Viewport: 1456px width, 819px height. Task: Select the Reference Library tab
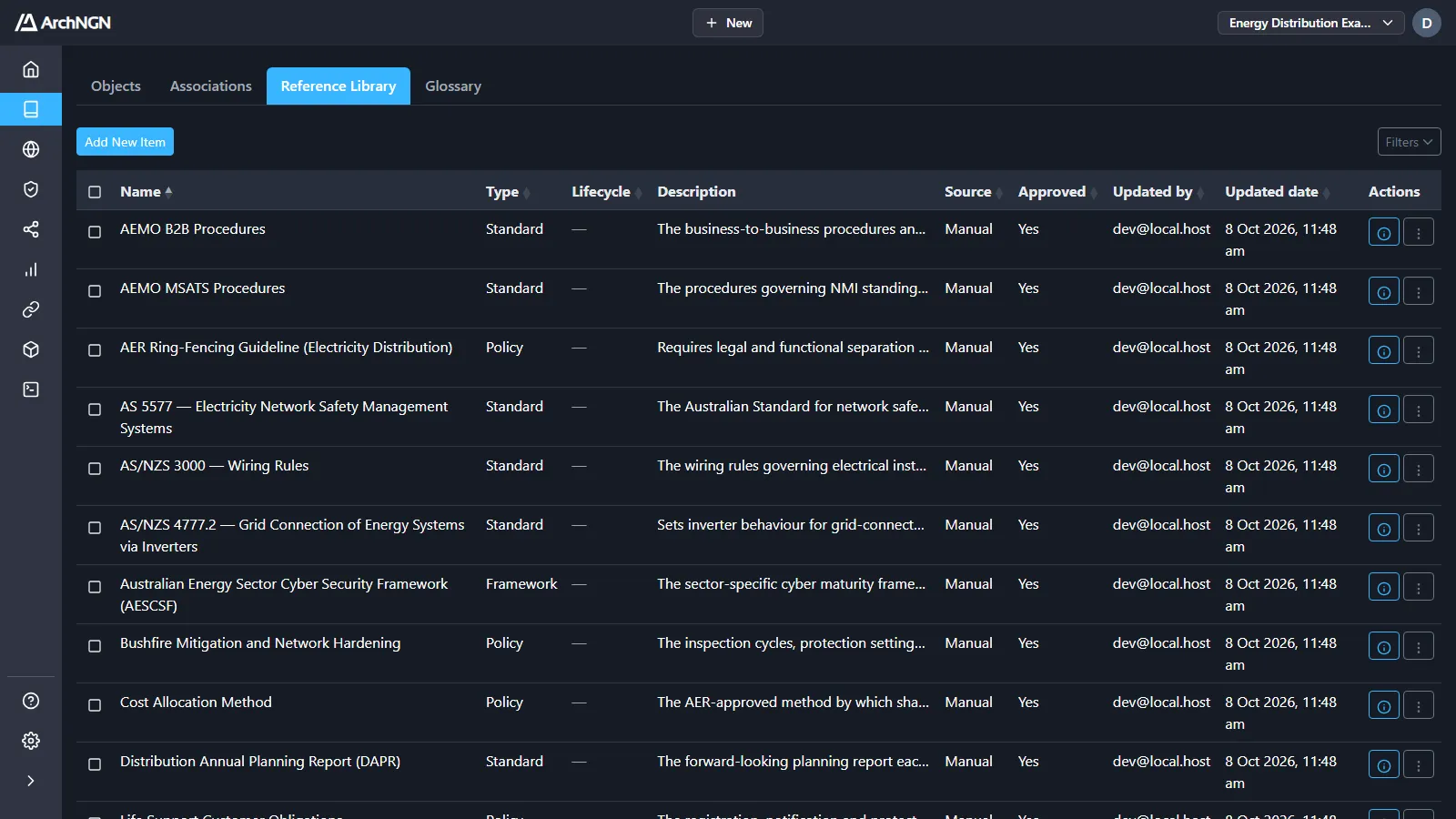[x=339, y=86]
